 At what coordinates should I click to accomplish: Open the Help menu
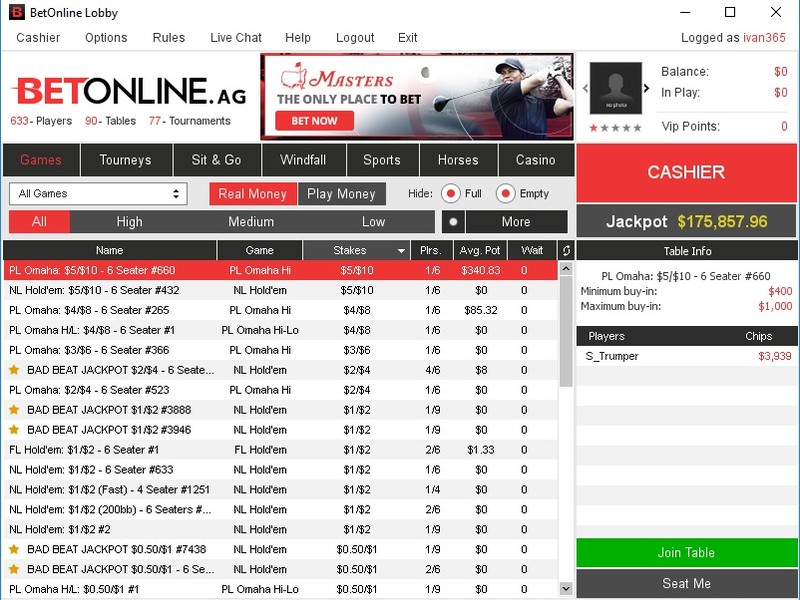click(298, 38)
